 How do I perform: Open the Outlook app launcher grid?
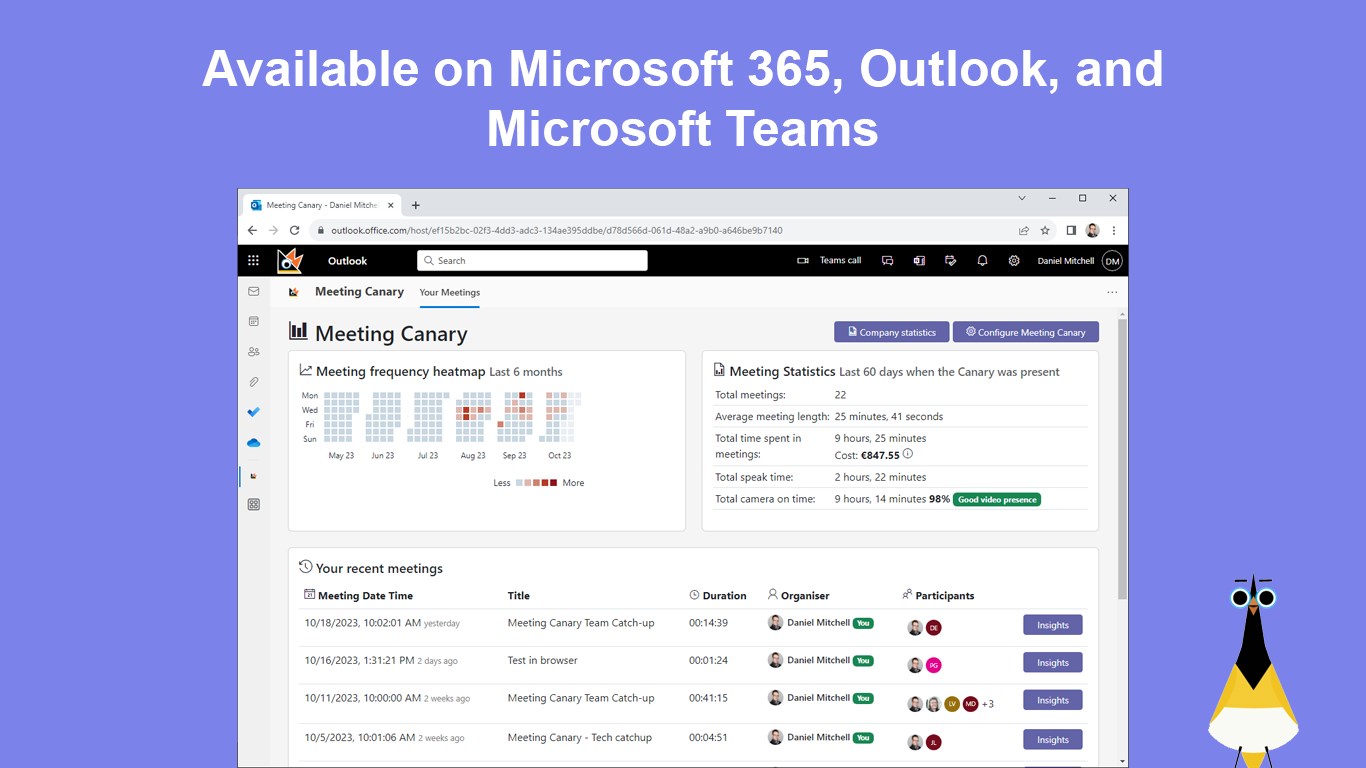point(254,261)
